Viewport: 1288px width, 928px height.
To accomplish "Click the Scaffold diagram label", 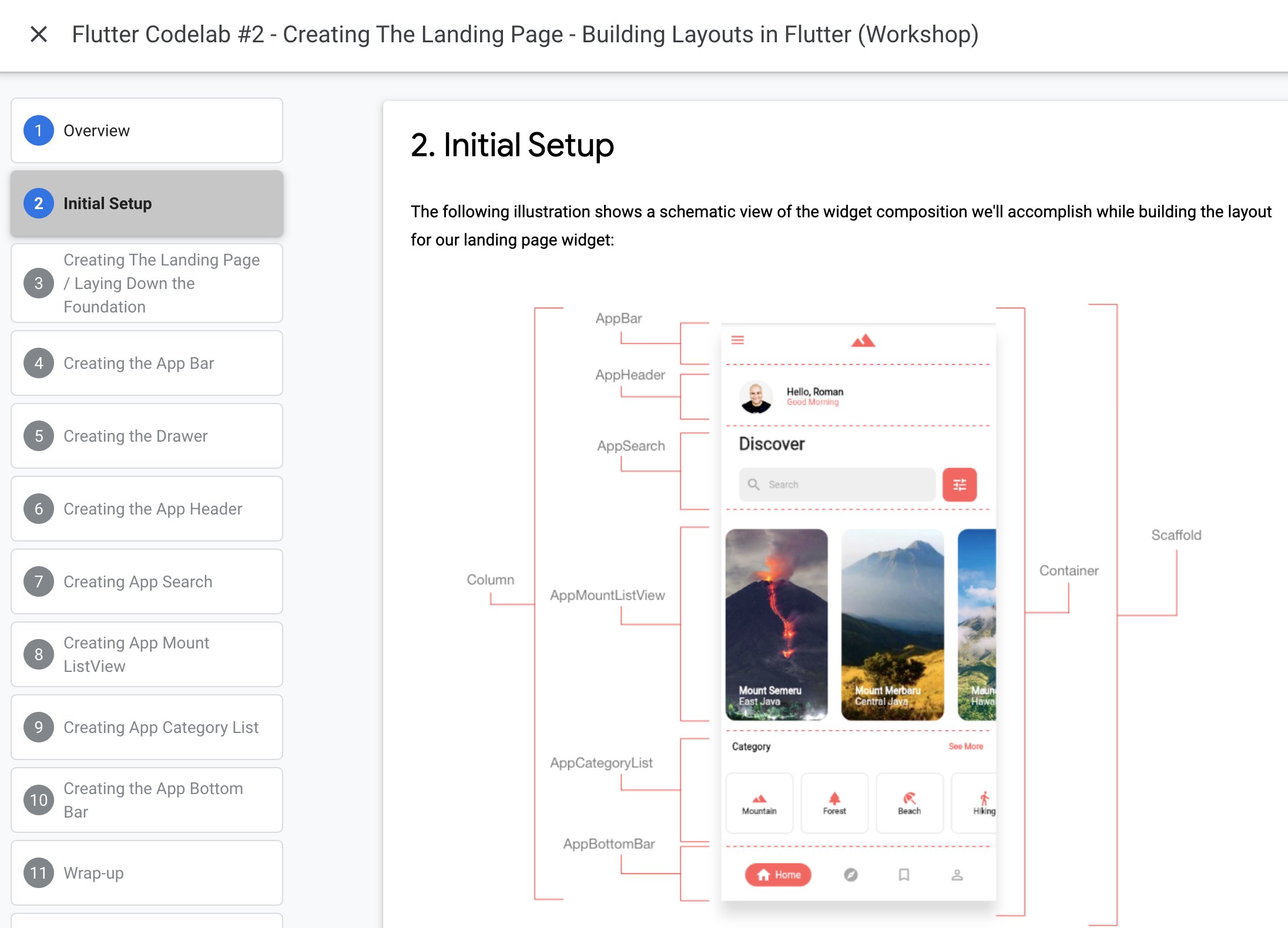I will pos(1176,535).
